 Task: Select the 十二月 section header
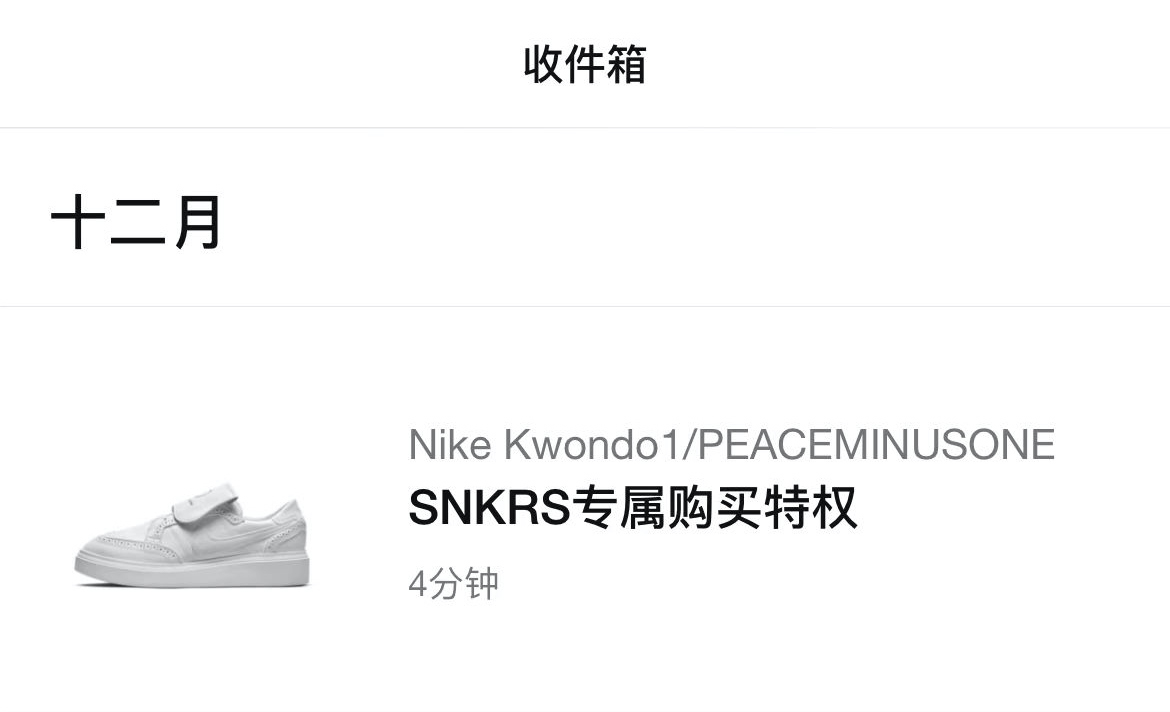pos(136,222)
